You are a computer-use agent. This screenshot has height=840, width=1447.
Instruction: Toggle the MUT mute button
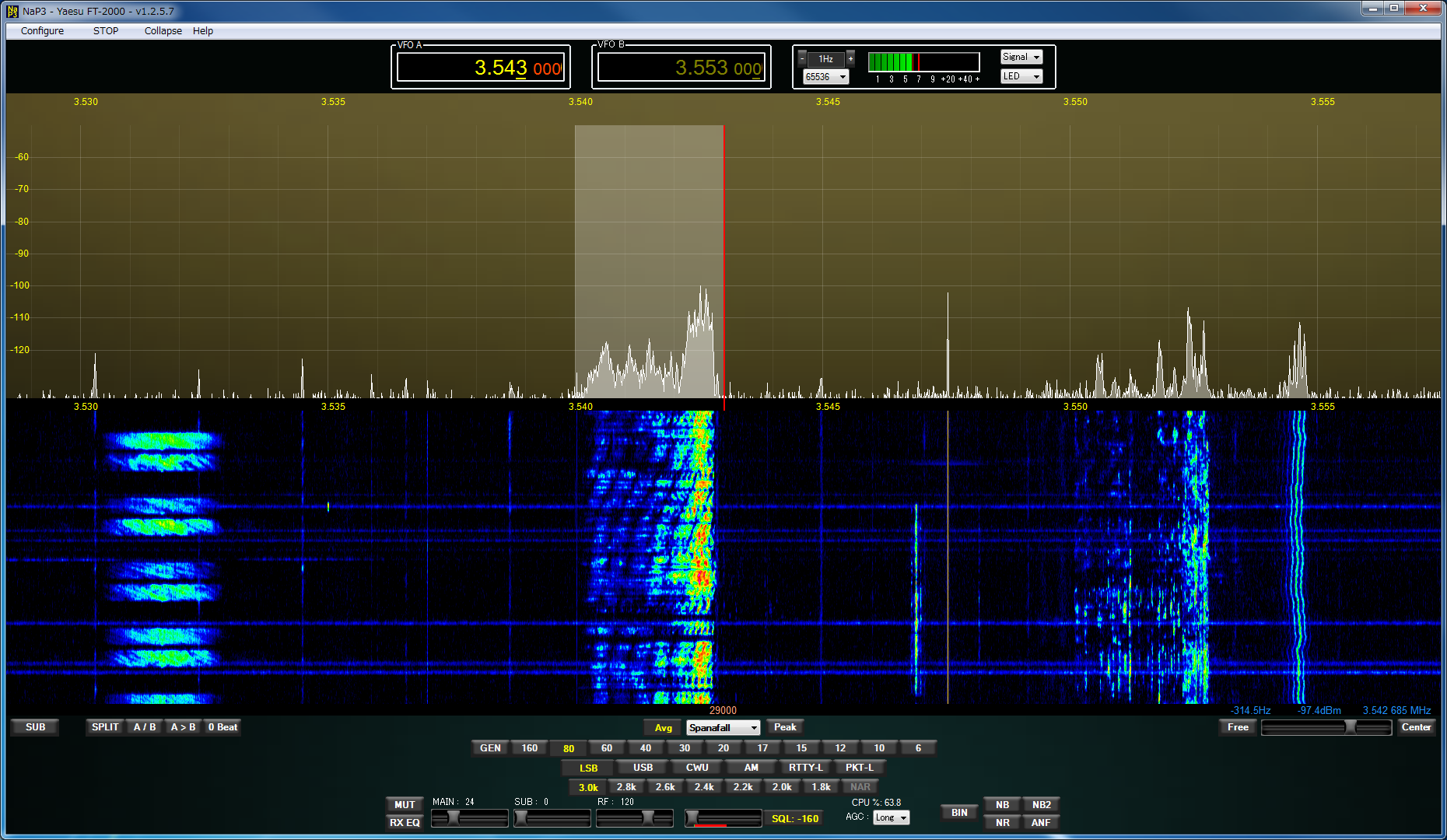coord(405,804)
